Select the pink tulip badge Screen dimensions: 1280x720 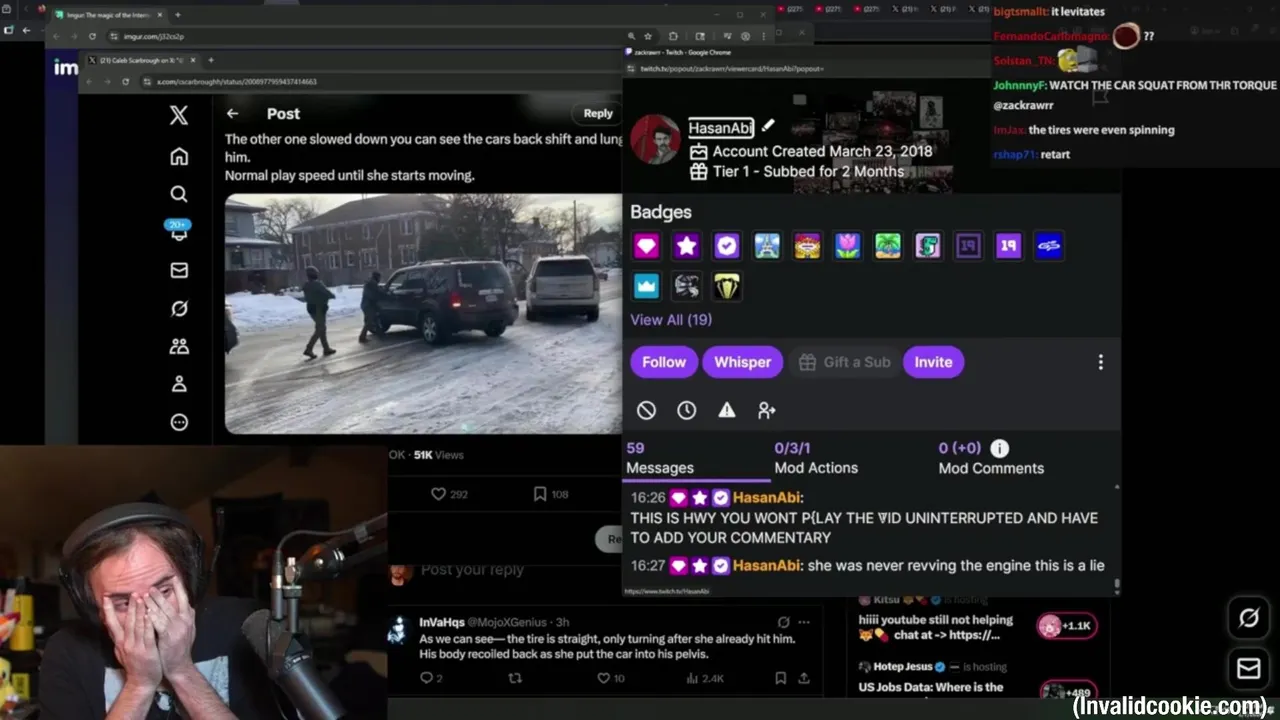tap(847, 246)
